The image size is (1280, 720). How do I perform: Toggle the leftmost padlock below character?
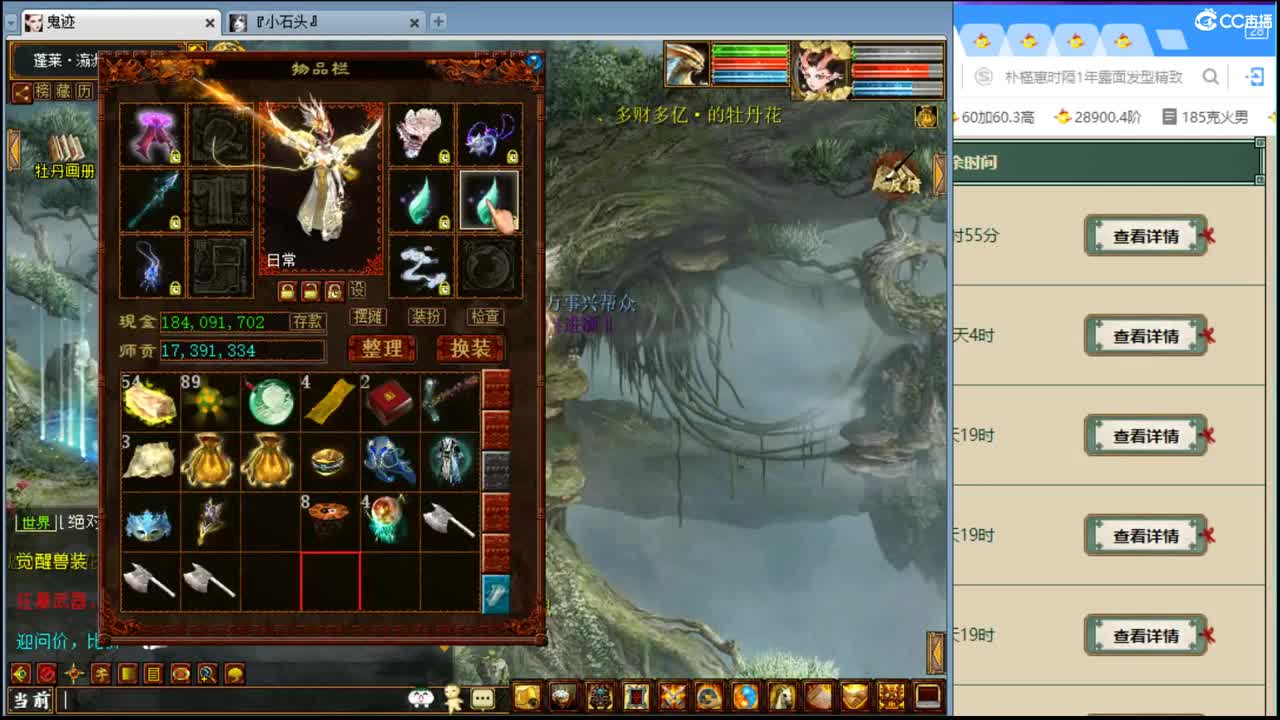[287, 290]
